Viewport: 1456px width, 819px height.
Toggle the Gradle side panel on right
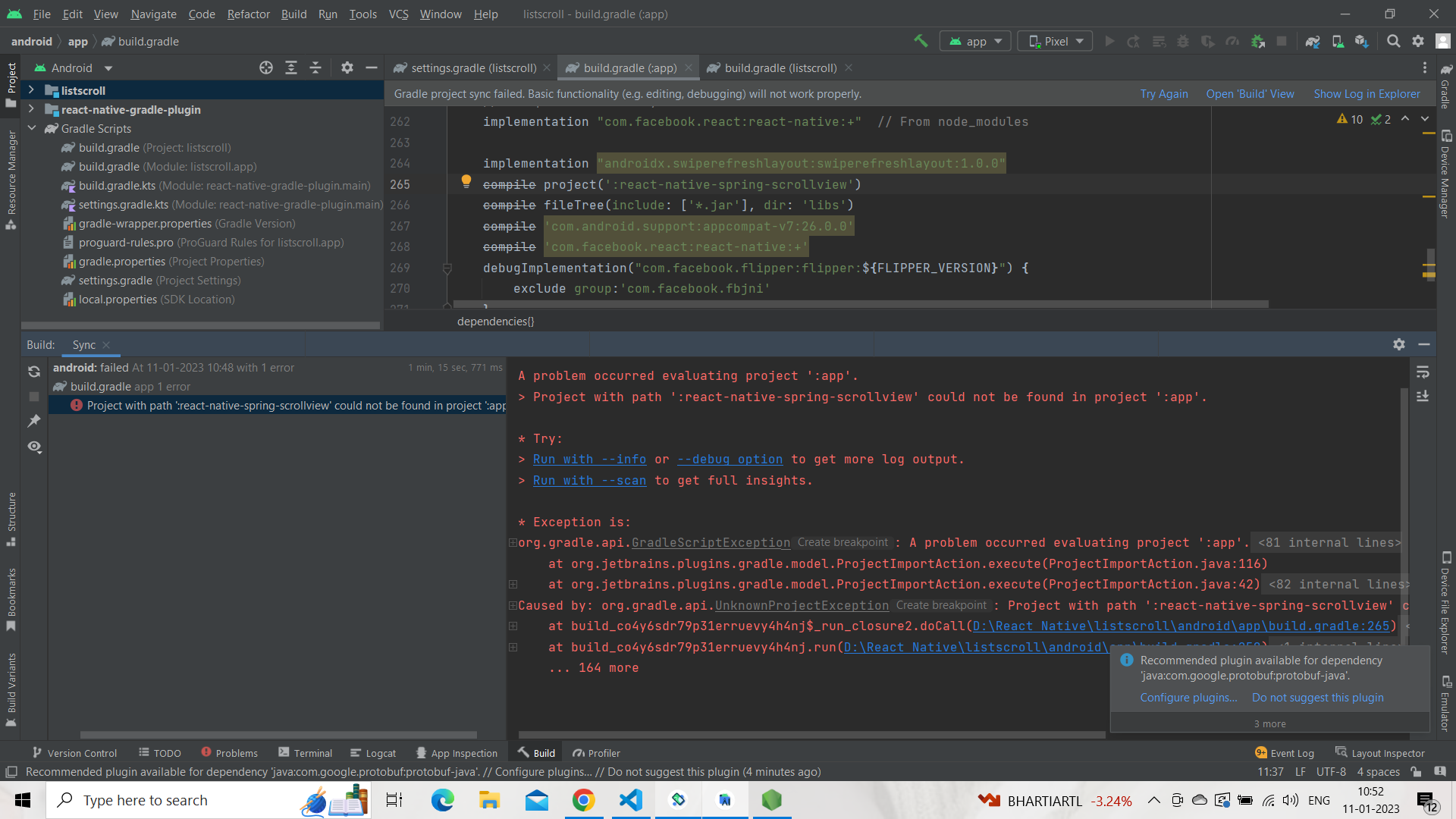(1445, 86)
